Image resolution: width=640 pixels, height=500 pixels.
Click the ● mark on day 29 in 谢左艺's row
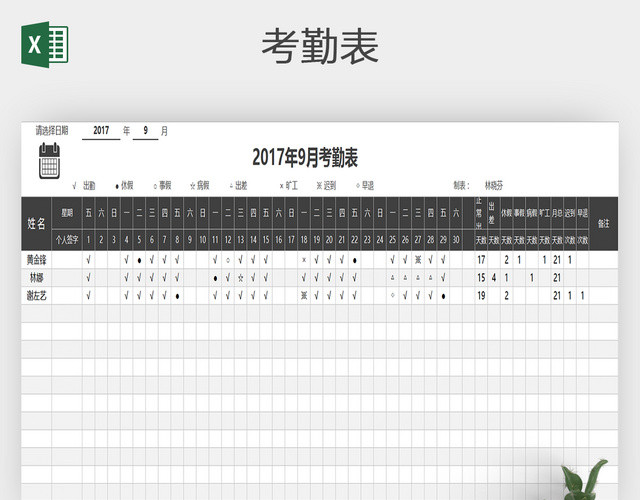pyautogui.click(x=443, y=296)
